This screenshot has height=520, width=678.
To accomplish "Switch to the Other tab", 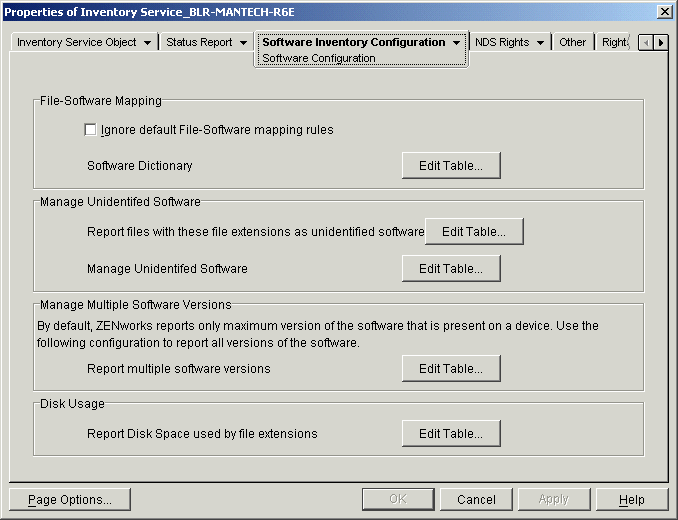I will (x=572, y=42).
